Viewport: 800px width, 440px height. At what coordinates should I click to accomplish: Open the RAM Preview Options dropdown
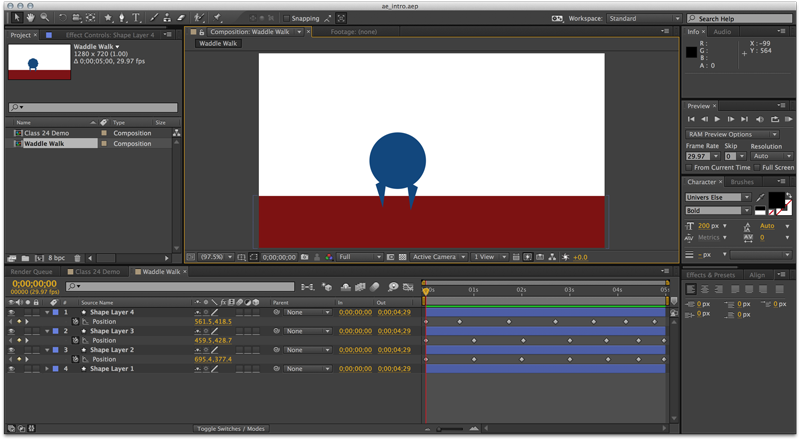[732, 134]
